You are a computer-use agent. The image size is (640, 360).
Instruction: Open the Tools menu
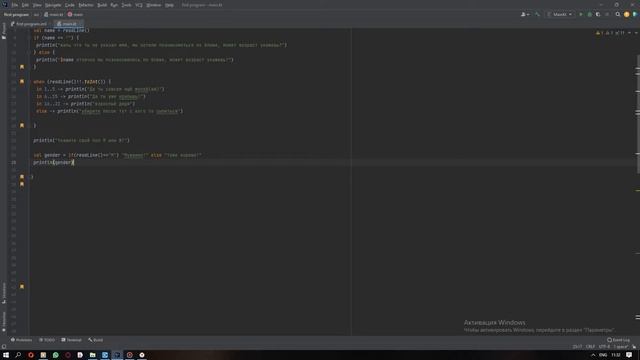[127, 5]
